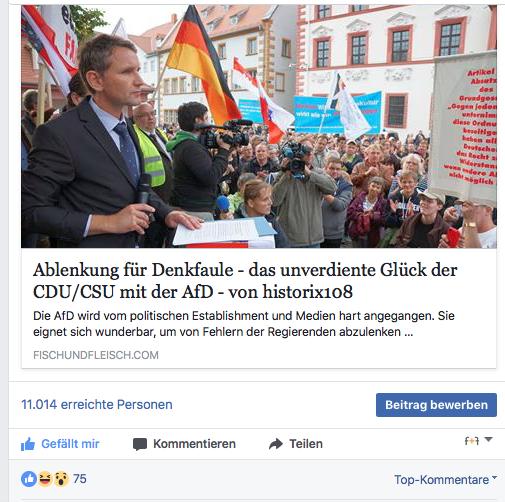Image resolution: width=505 pixels, height=502 pixels.
Task: Click the Kommentieren speech bubble icon
Action: [140, 444]
